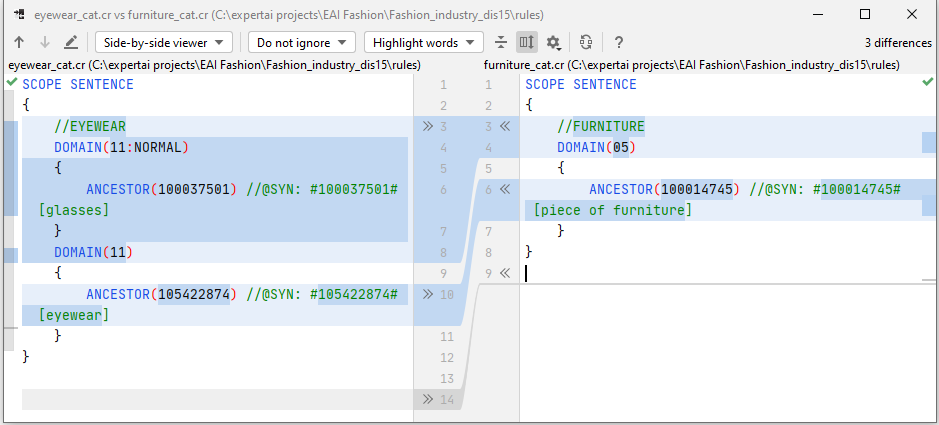Image resolution: width=939 pixels, height=425 pixels.
Task: Open the Side-by-side viewer dropdown
Action: [164, 43]
